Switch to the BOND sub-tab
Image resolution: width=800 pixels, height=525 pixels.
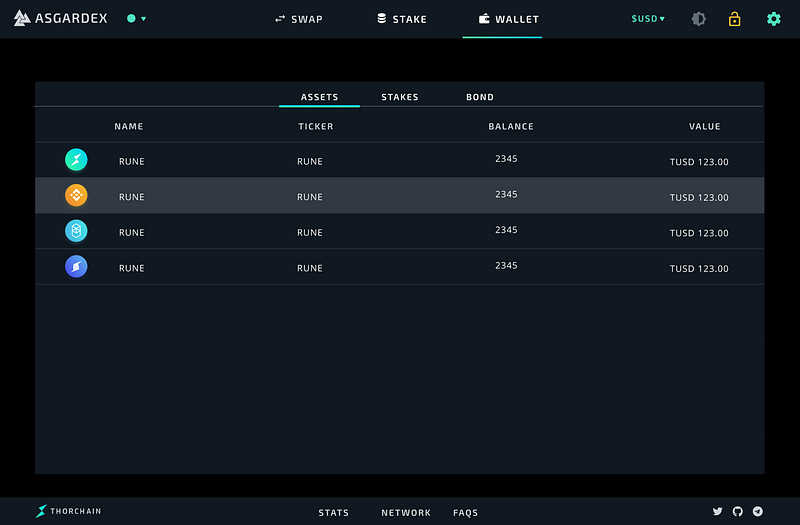click(480, 97)
